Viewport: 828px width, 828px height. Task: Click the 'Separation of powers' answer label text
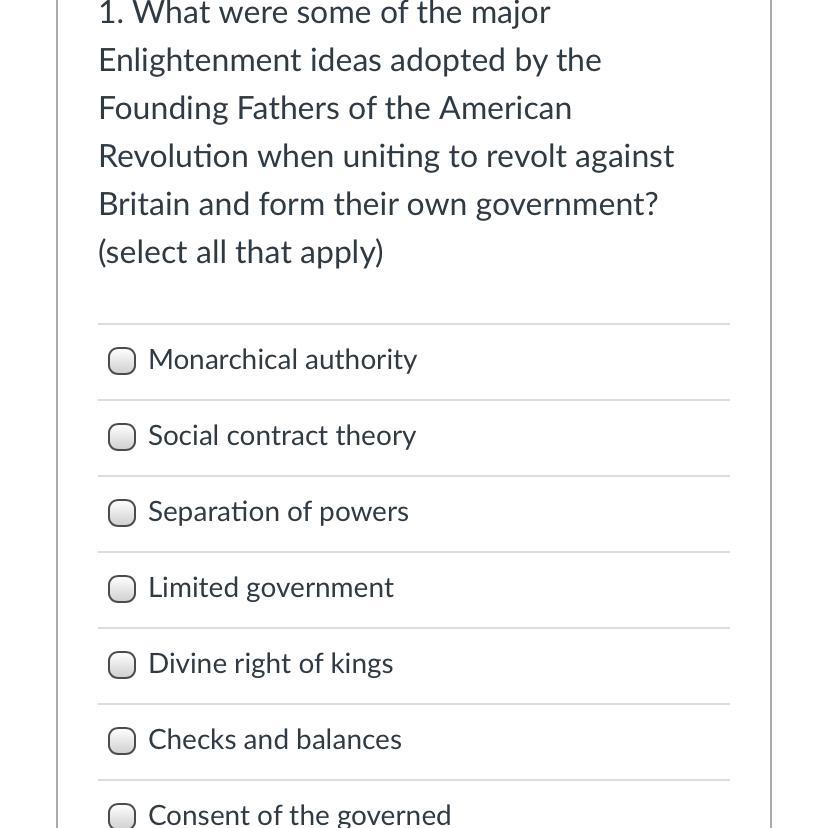click(278, 512)
